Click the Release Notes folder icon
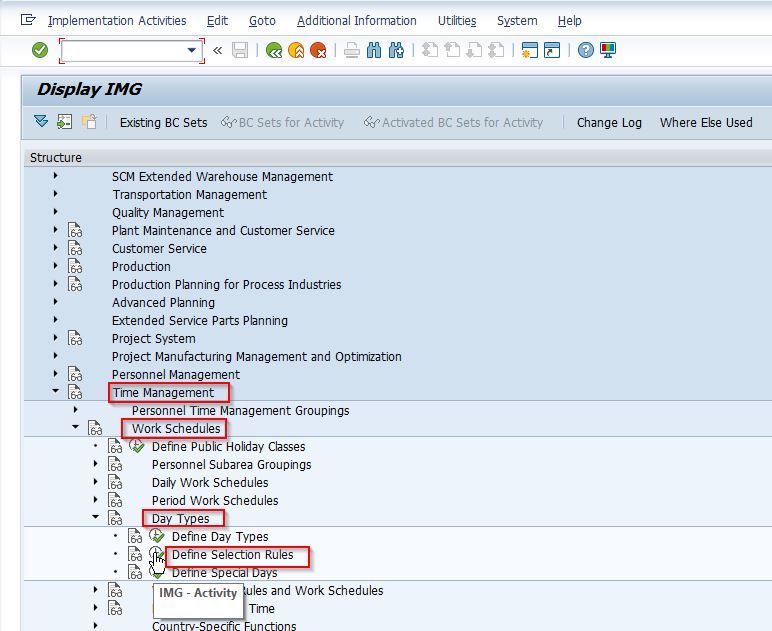The height and width of the screenshot is (631, 772). (89, 121)
